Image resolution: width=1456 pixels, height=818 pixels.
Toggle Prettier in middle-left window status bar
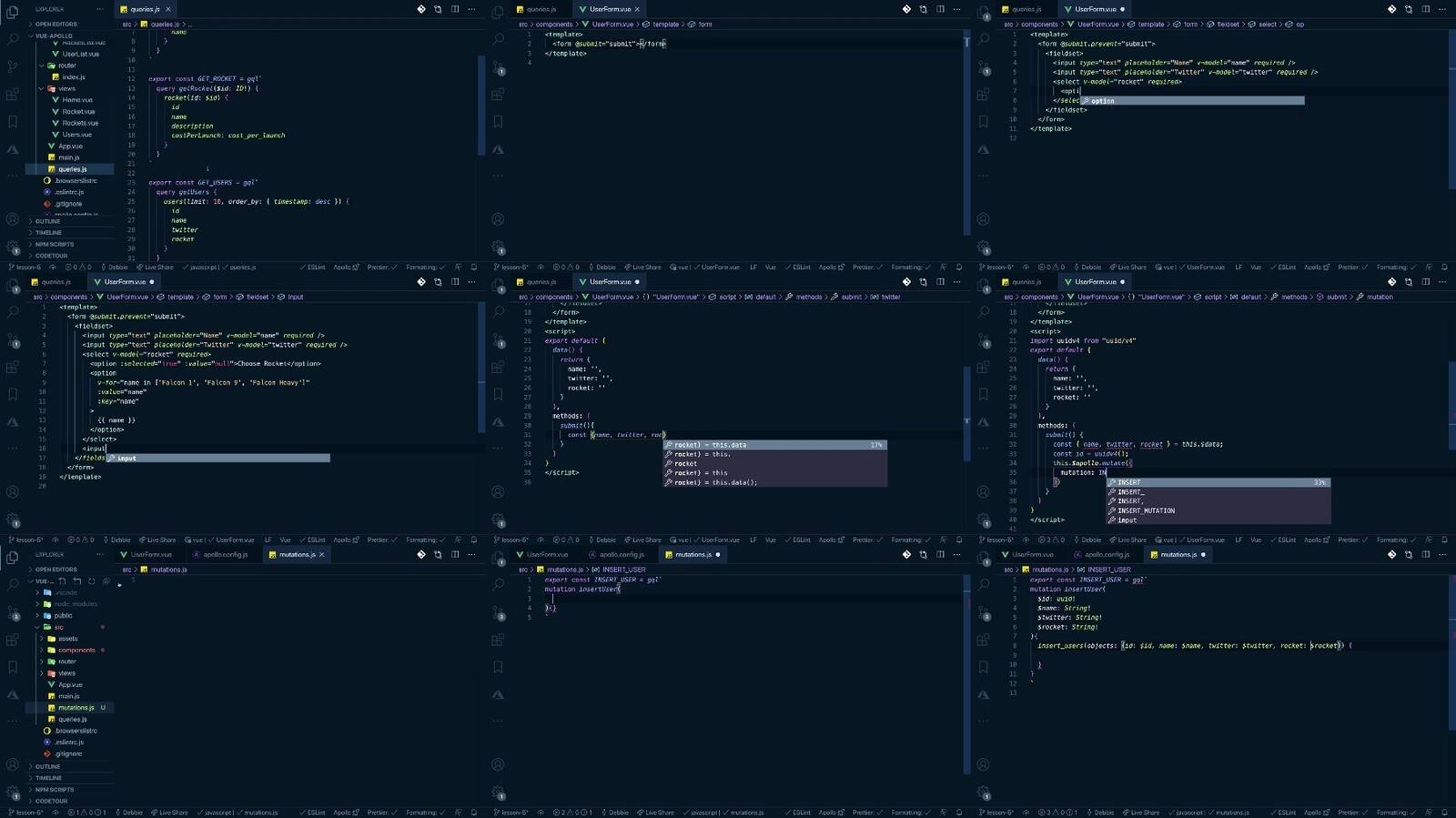coord(381,540)
